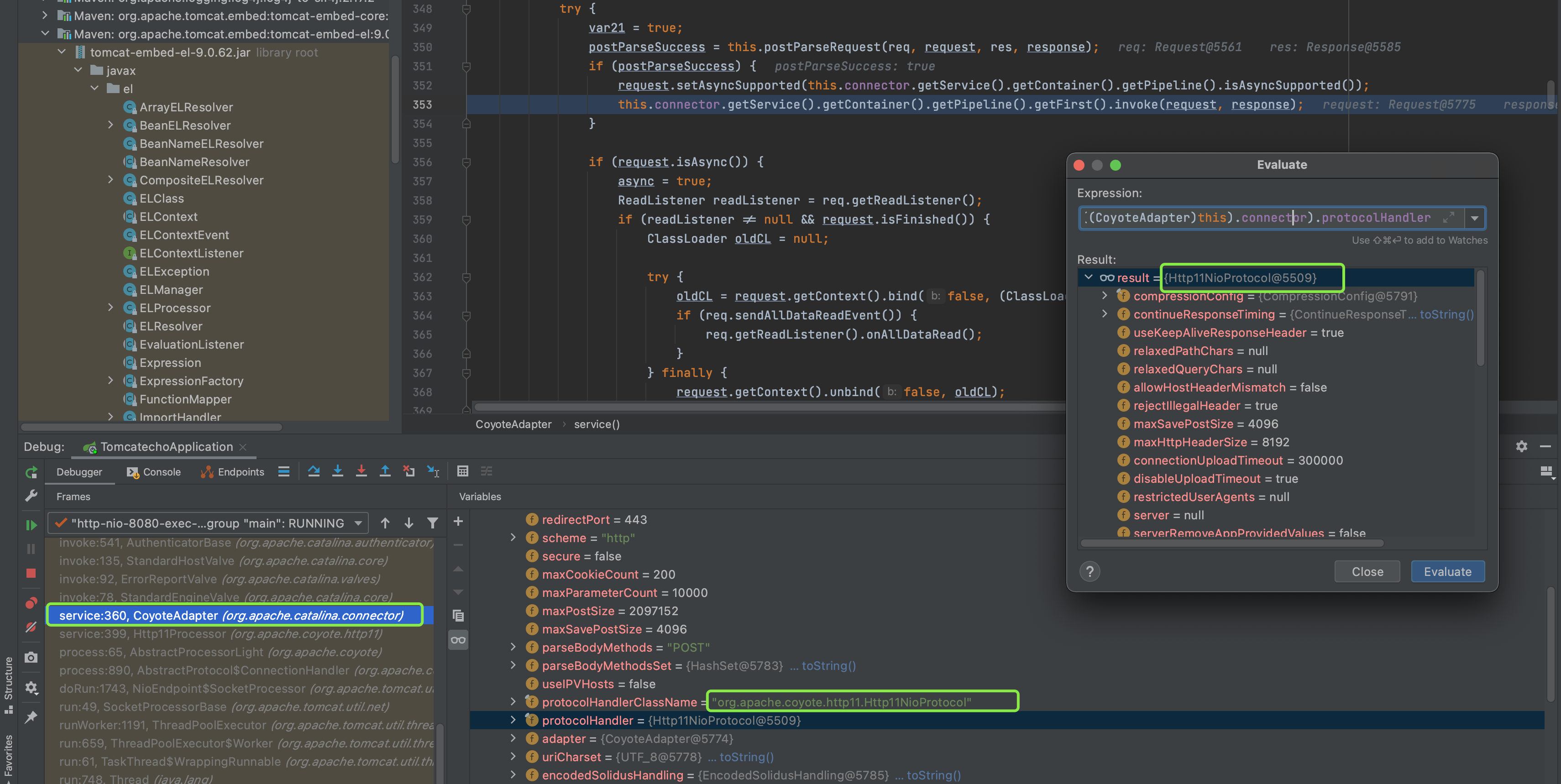Toggle the pin tab icon
Screen dimensions: 1561x784
[31, 717]
